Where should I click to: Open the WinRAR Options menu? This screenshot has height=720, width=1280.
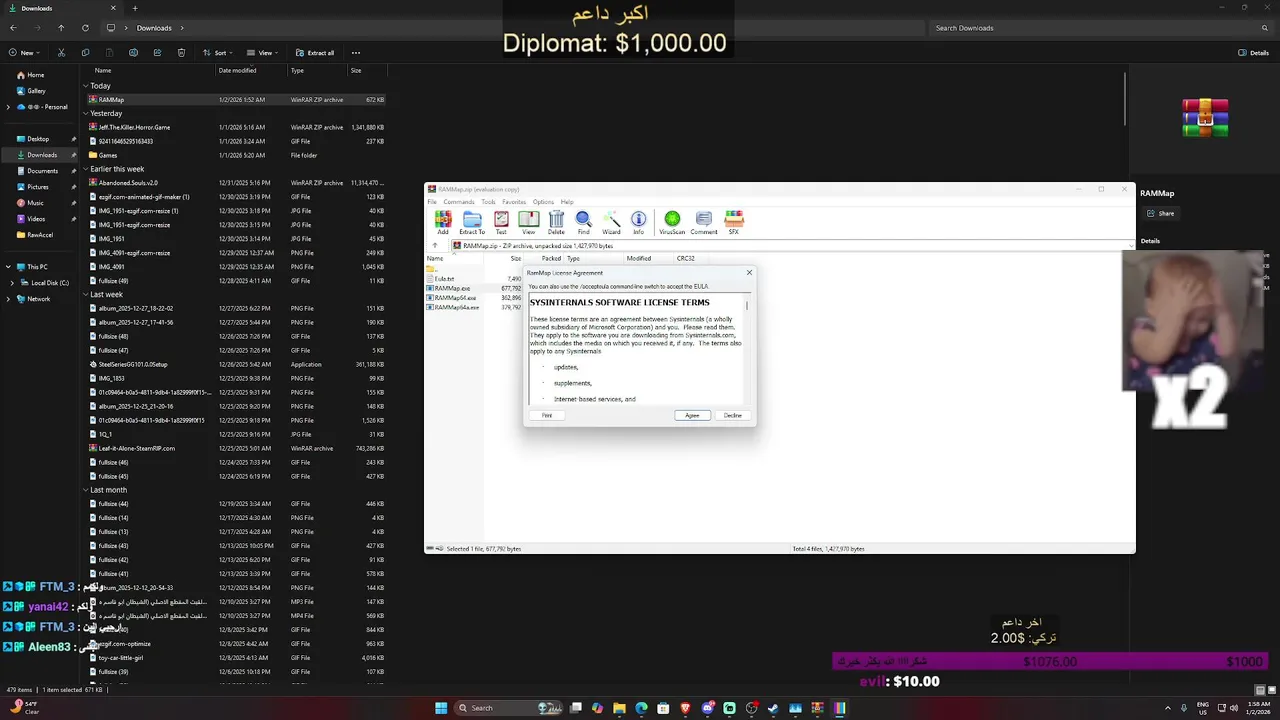(543, 202)
